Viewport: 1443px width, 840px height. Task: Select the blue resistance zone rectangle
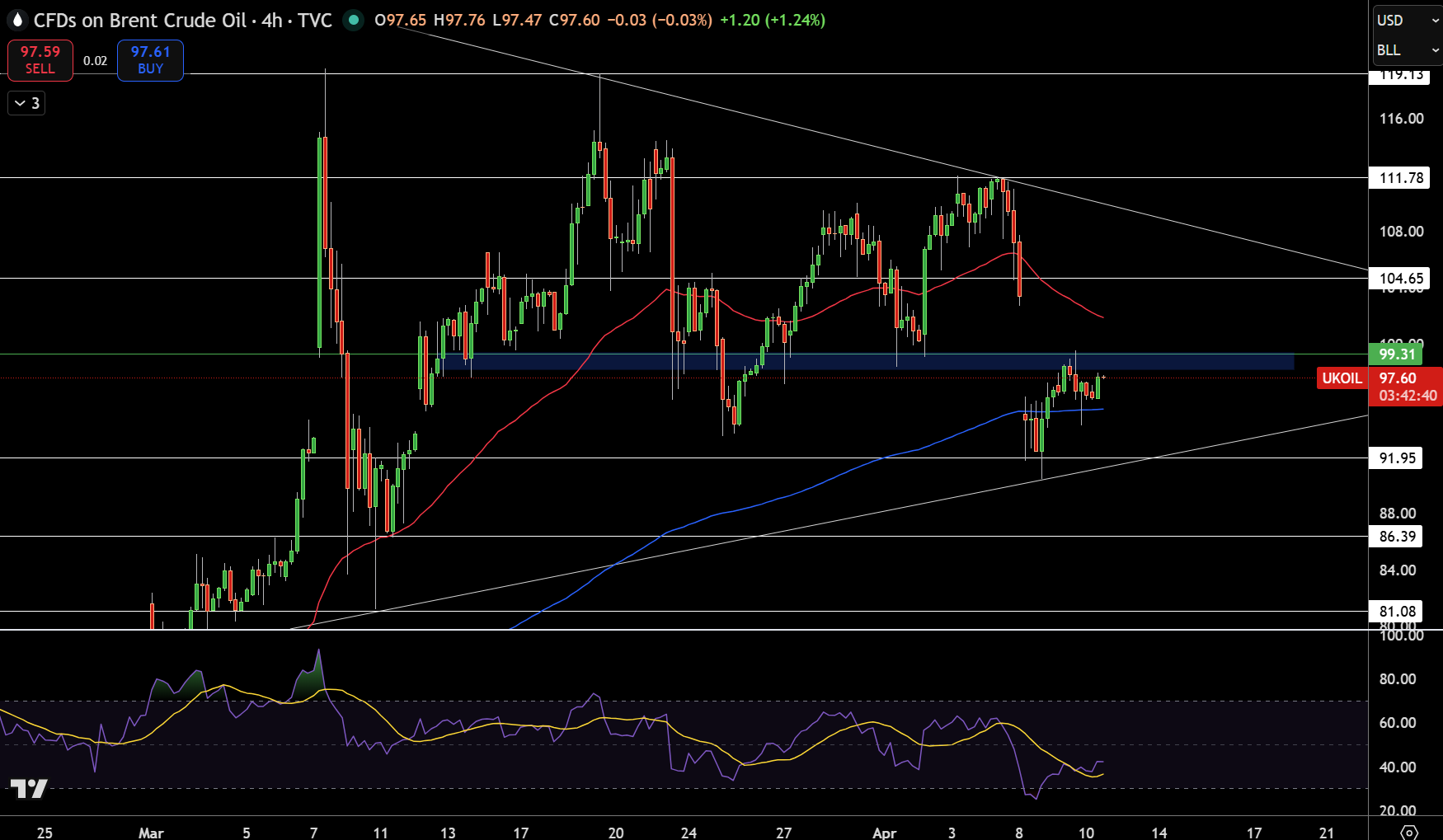tap(864, 361)
